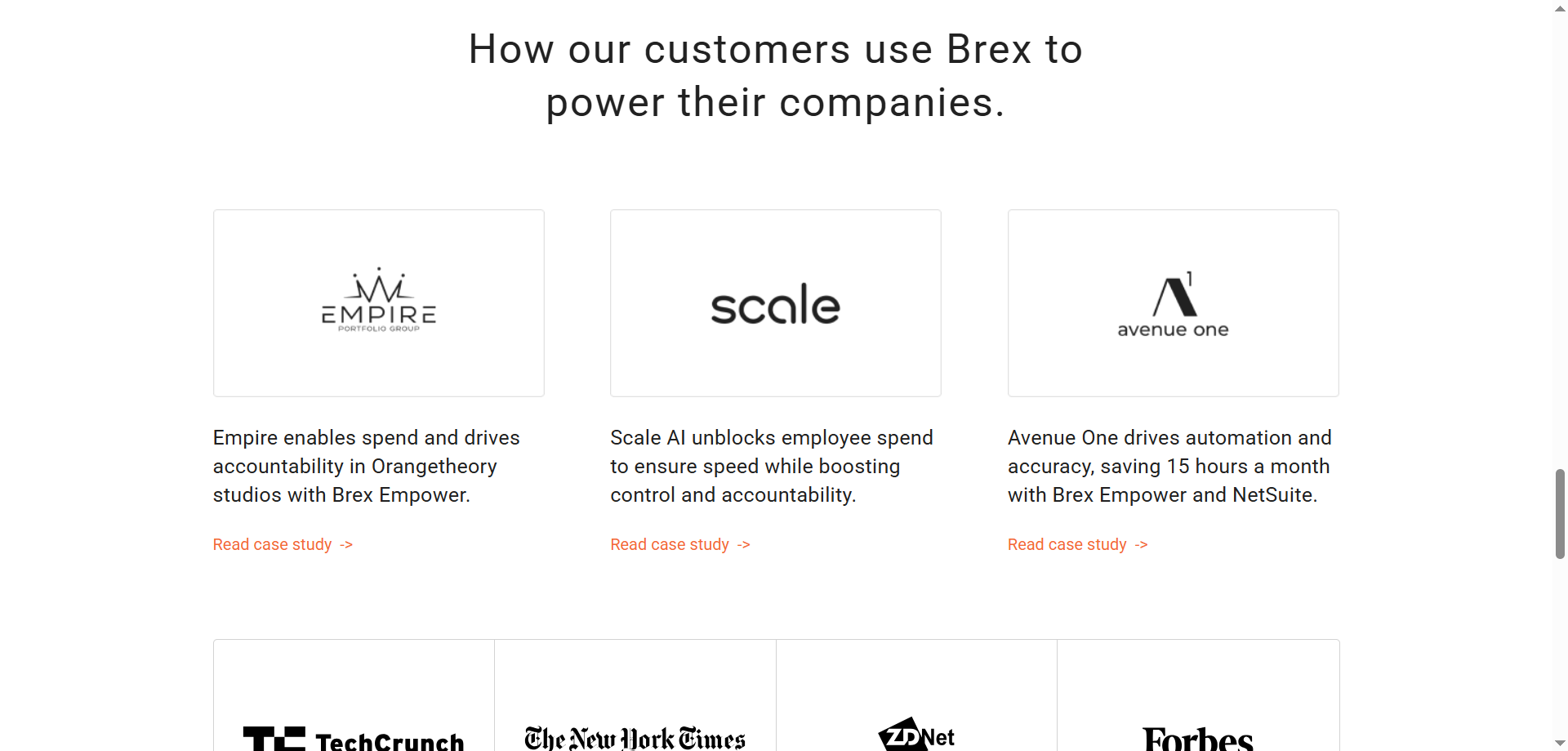
Task: Click the scrollbar down arrow
Action: coord(1560,744)
